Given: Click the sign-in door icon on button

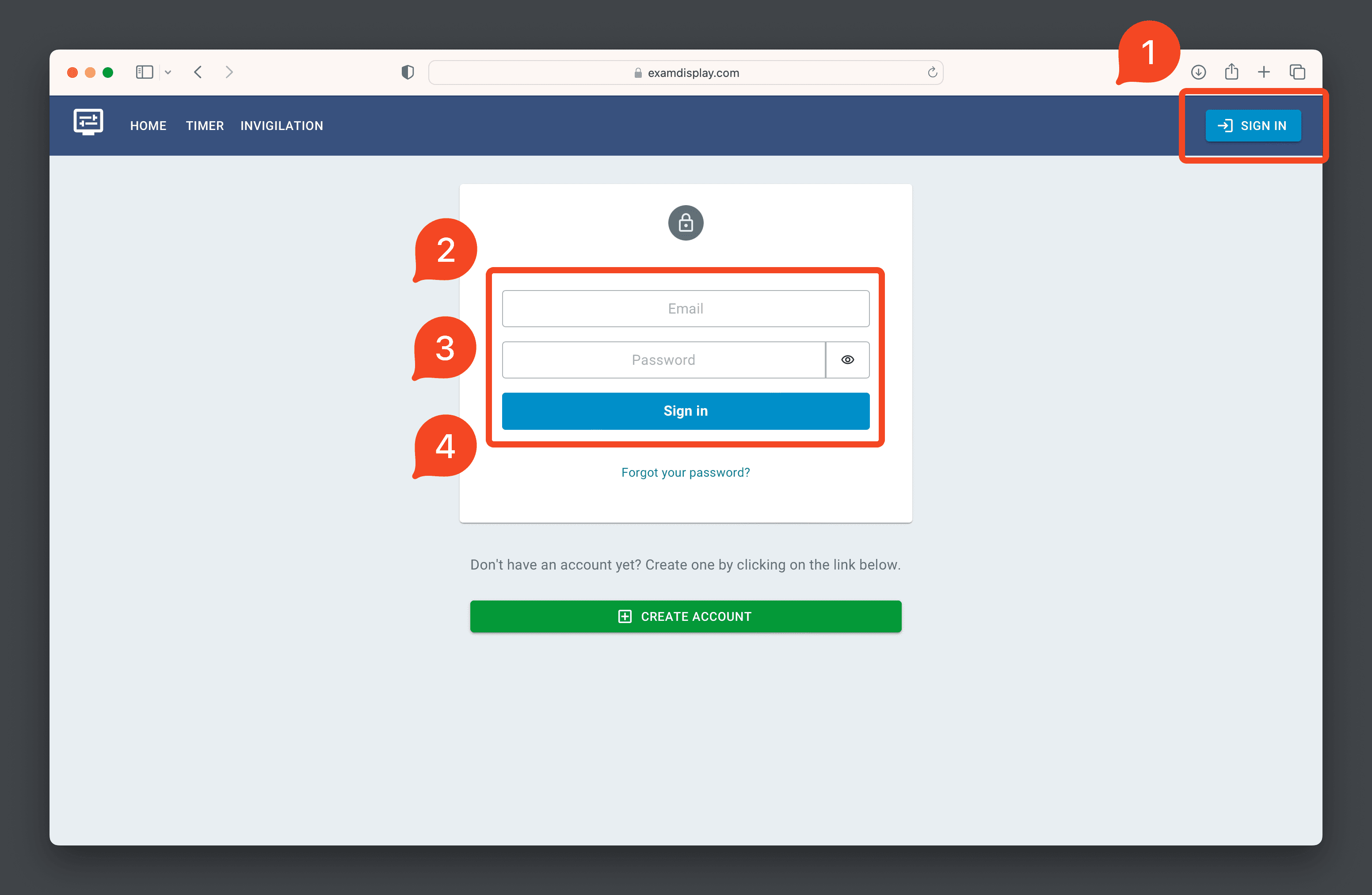Looking at the screenshot, I should coord(1224,126).
